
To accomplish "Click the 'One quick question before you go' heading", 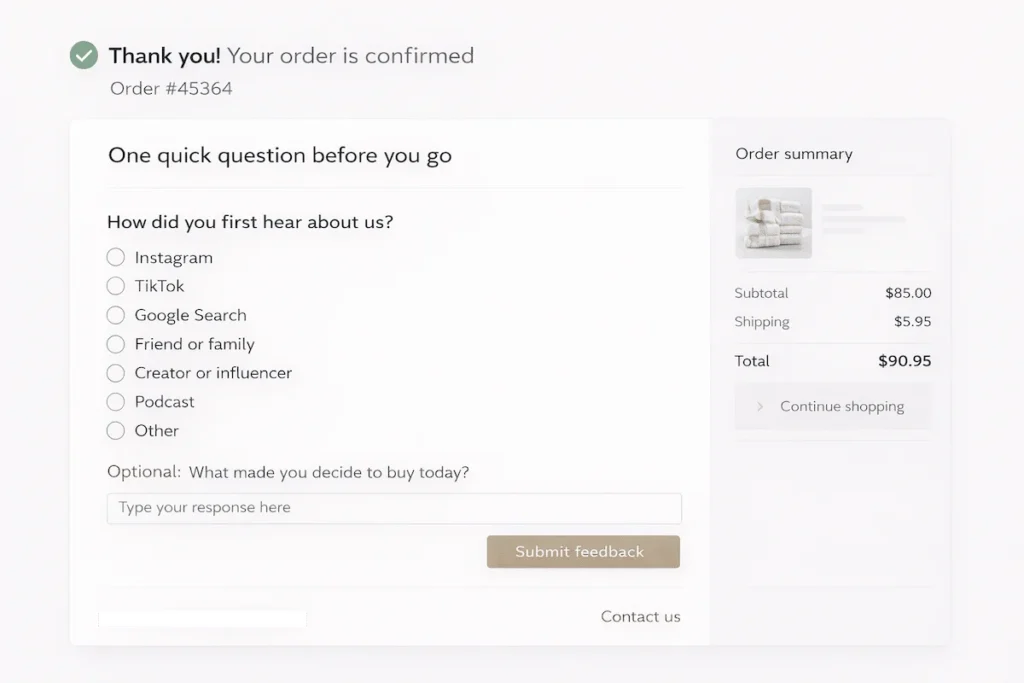I will (280, 156).
